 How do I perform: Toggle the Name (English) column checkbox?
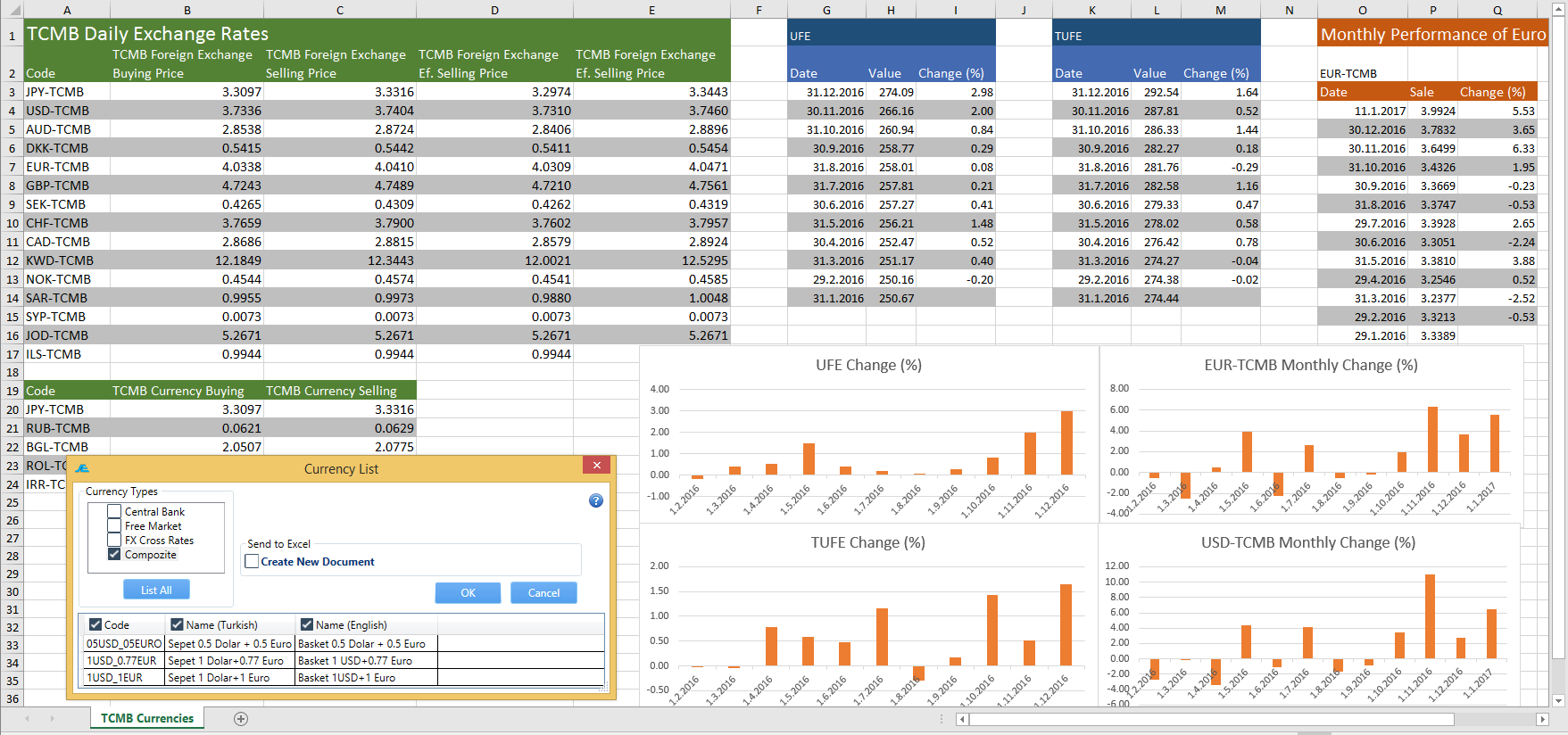(x=307, y=624)
